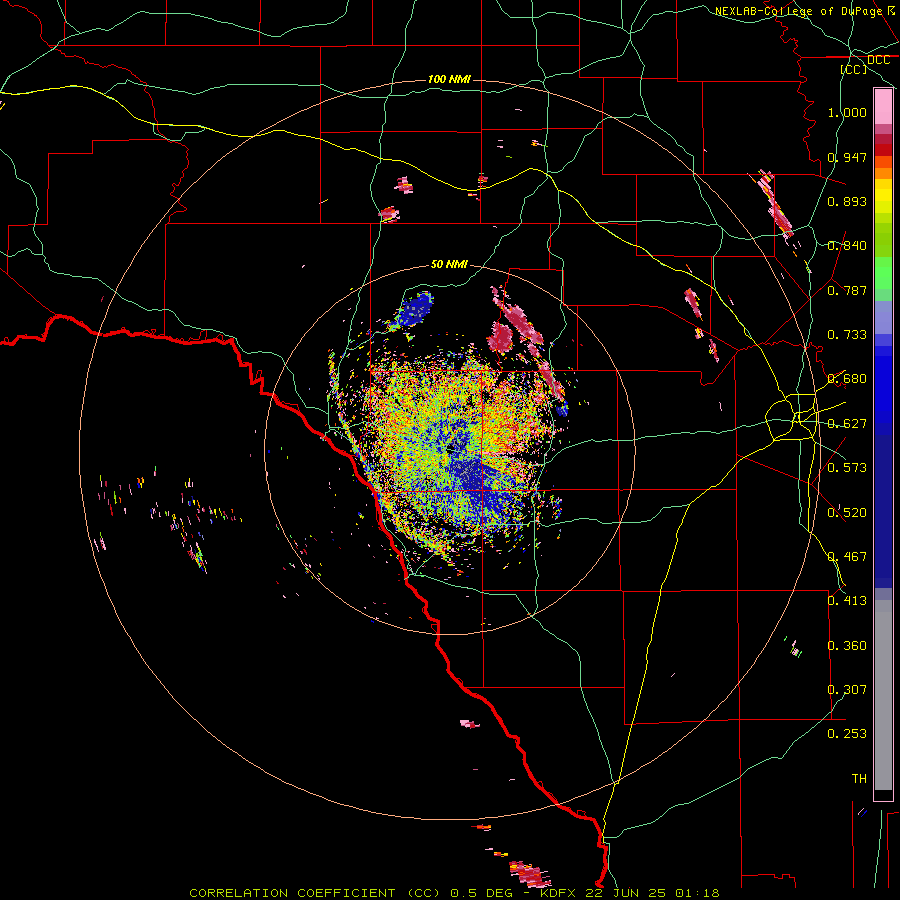Click the 0.573 scale value
900x900 pixels.
847,468
